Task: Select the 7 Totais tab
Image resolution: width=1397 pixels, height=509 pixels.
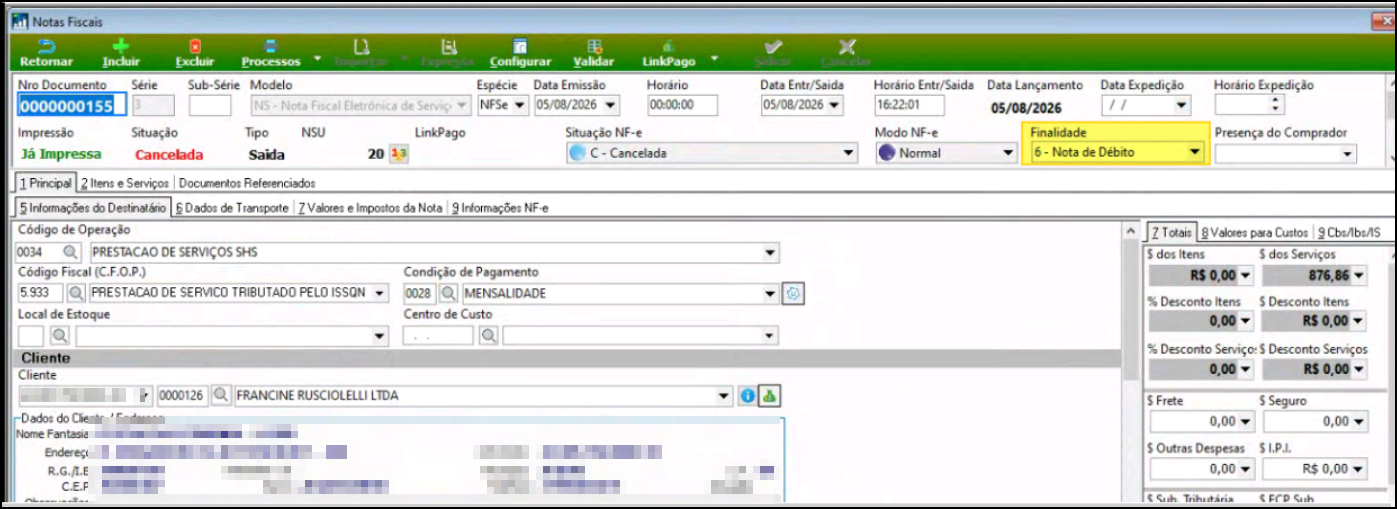Action: [x=1169, y=232]
